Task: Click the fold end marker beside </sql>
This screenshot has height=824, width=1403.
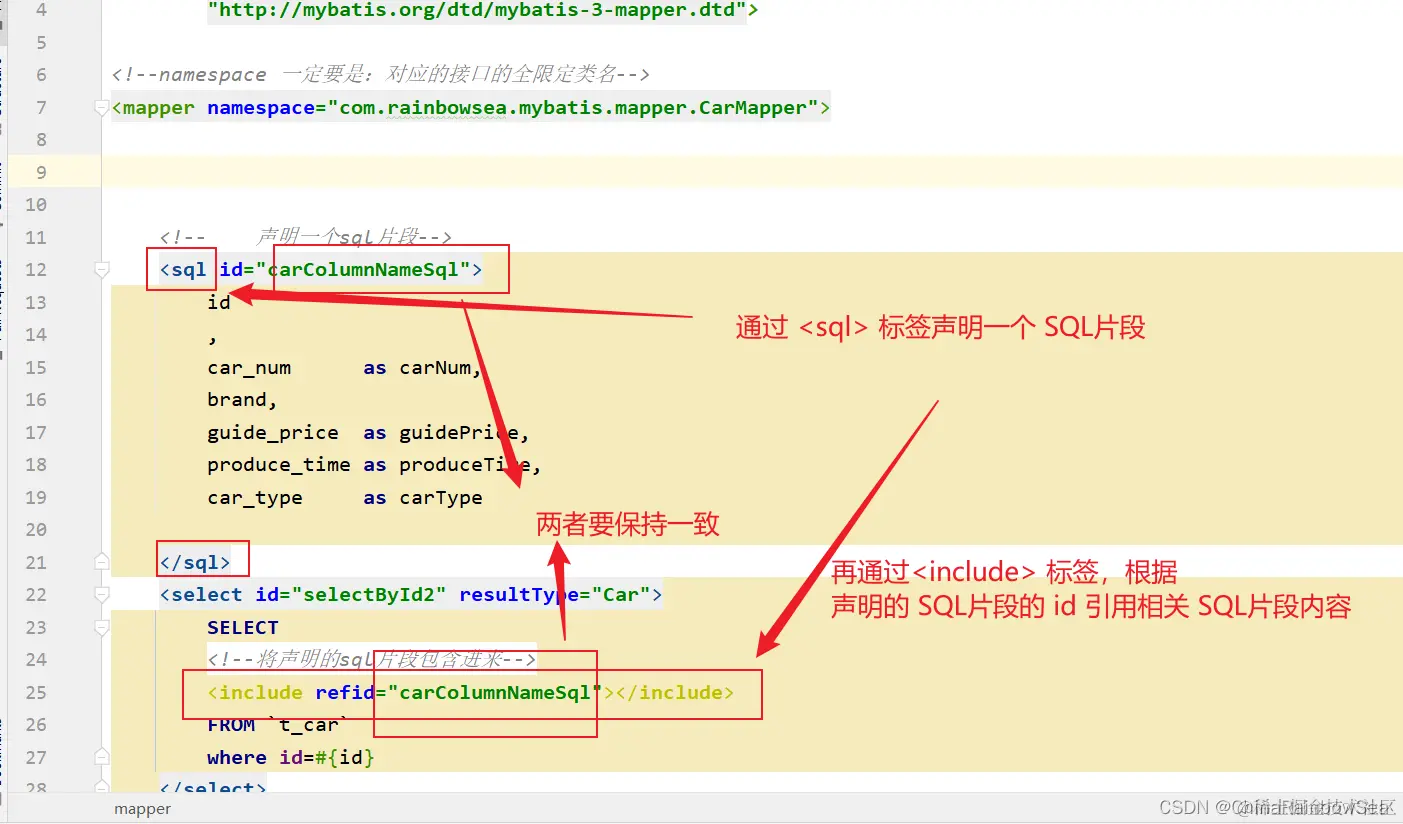Action: (x=101, y=562)
